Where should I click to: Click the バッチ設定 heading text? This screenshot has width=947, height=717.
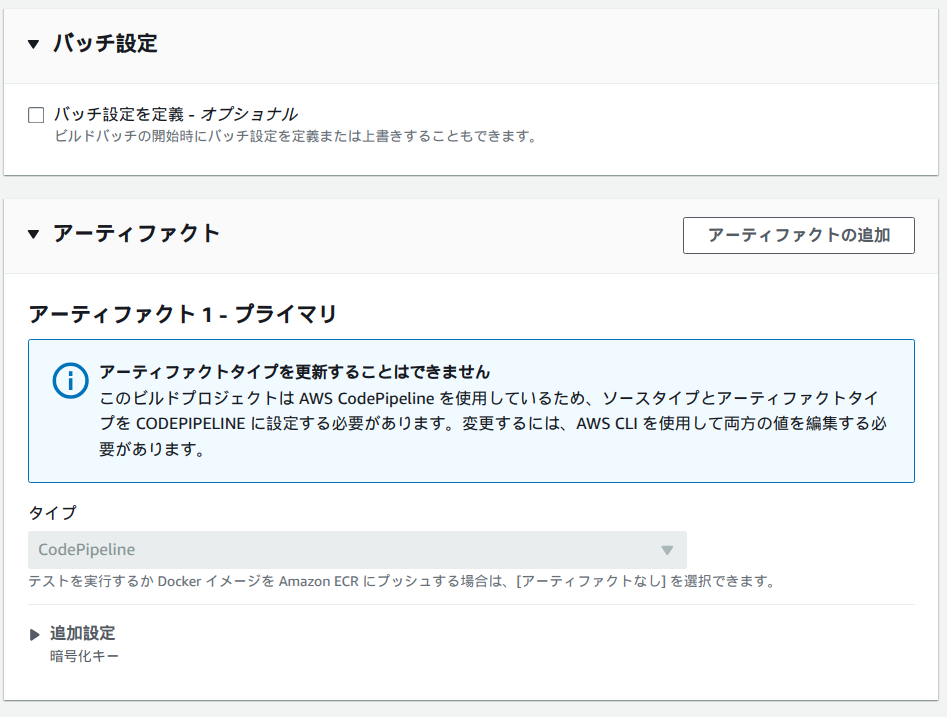click(105, 43)
